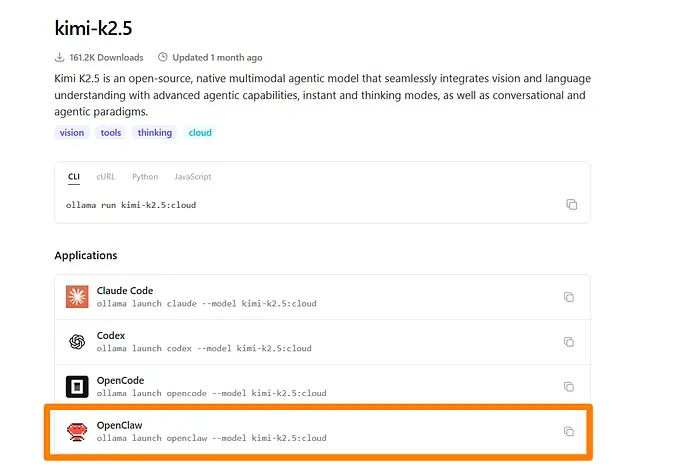Click the ollama launch codex command text
700x473 pixels.
click(x=204, y=348)
